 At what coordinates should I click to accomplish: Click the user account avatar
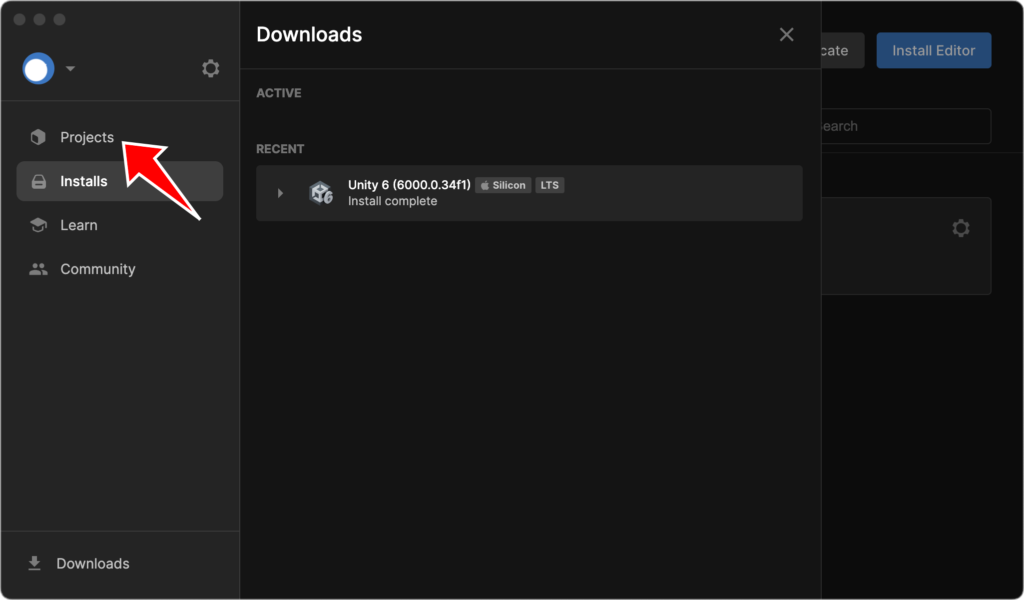click(x=38, y=69)
